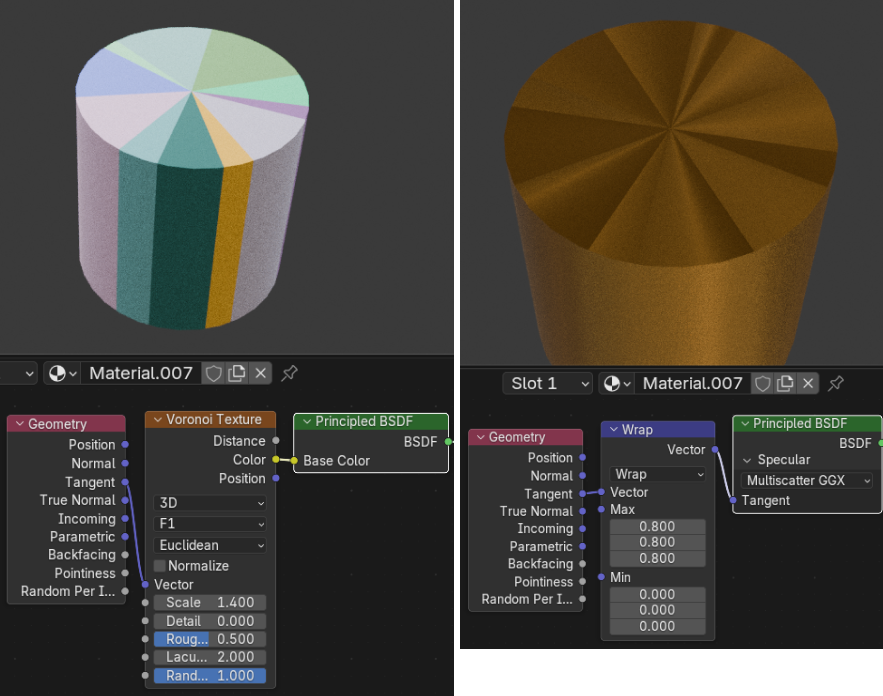
Task: Click the Scale value field showing 1.400
Action: pyautogui.click(x=209, y=603)
